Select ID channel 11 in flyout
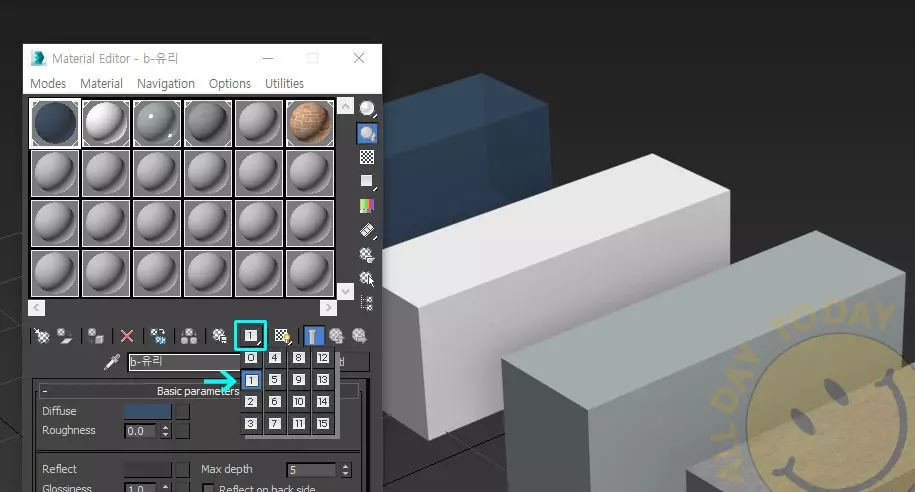 (299, 424)
